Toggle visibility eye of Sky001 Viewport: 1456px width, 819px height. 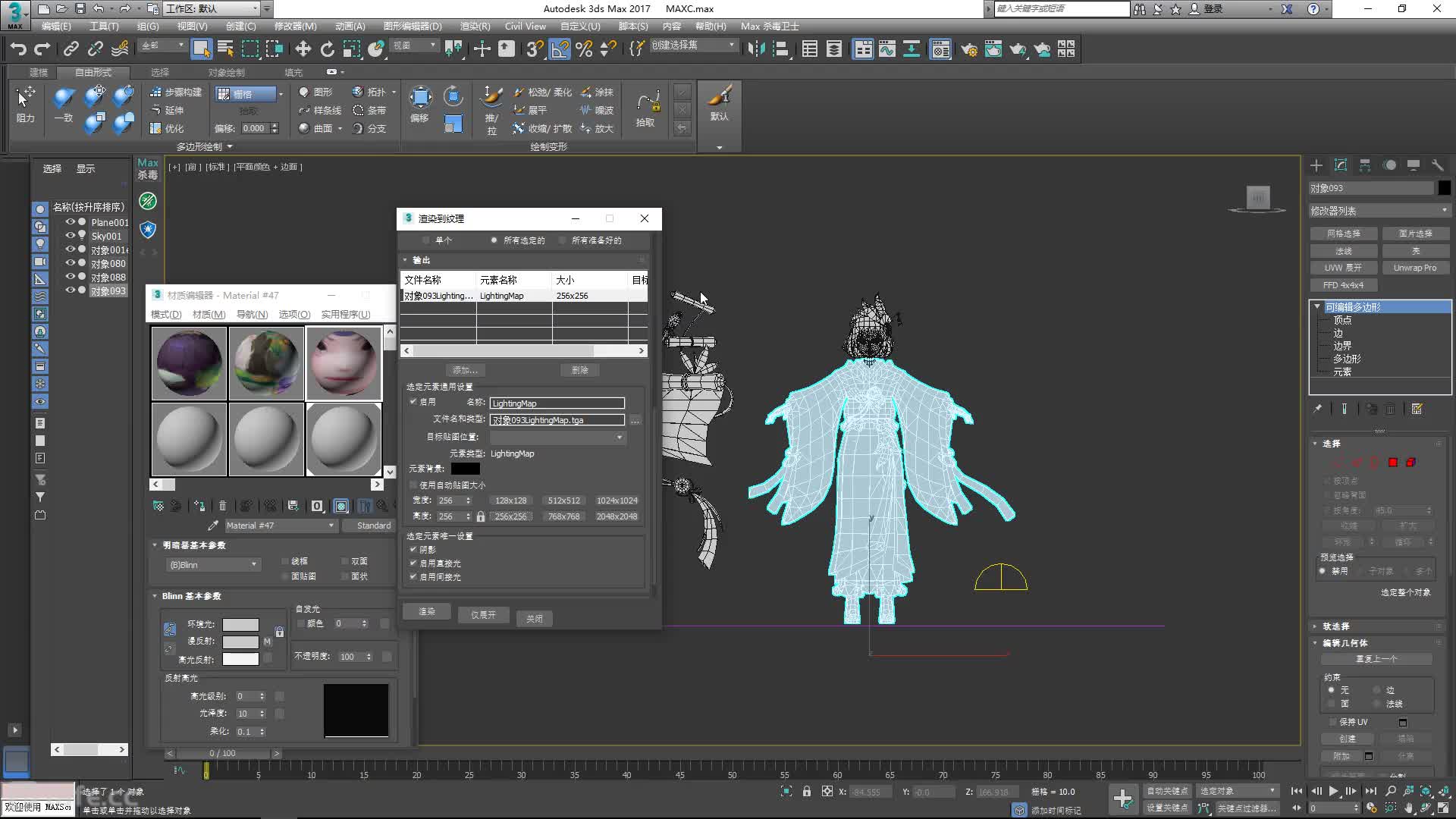pyautogui.click(x=71, y=236)
